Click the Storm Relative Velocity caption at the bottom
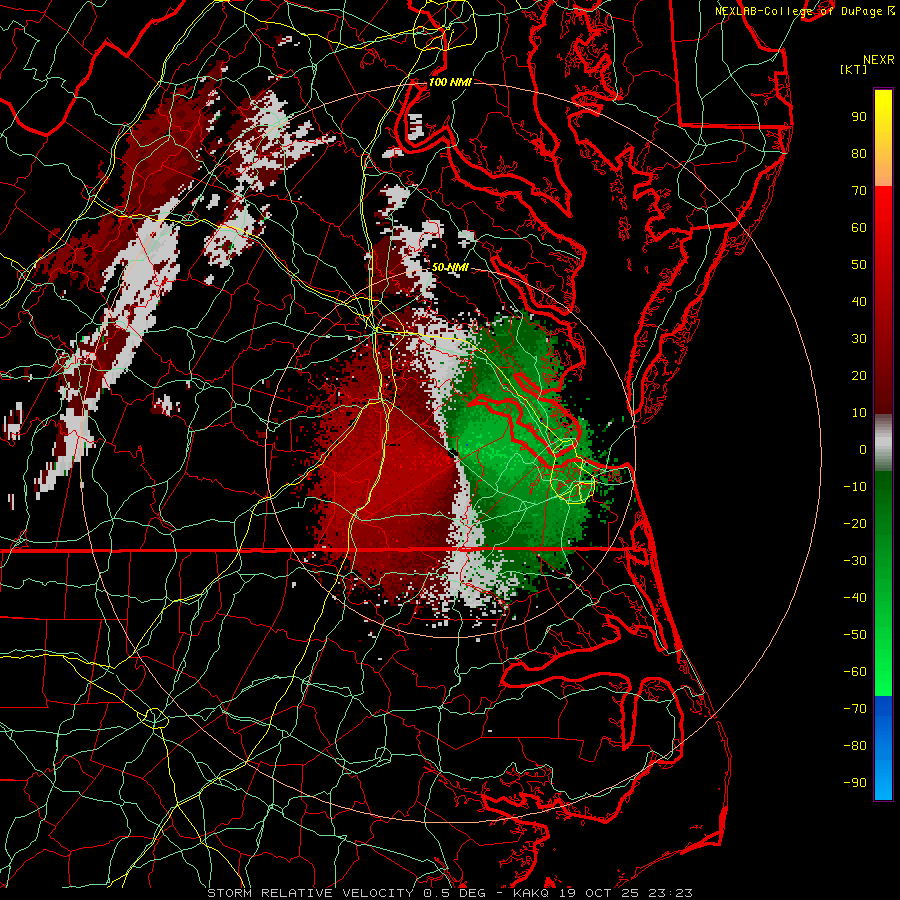The height and width of the screenshot is (900, 900). 449,893
